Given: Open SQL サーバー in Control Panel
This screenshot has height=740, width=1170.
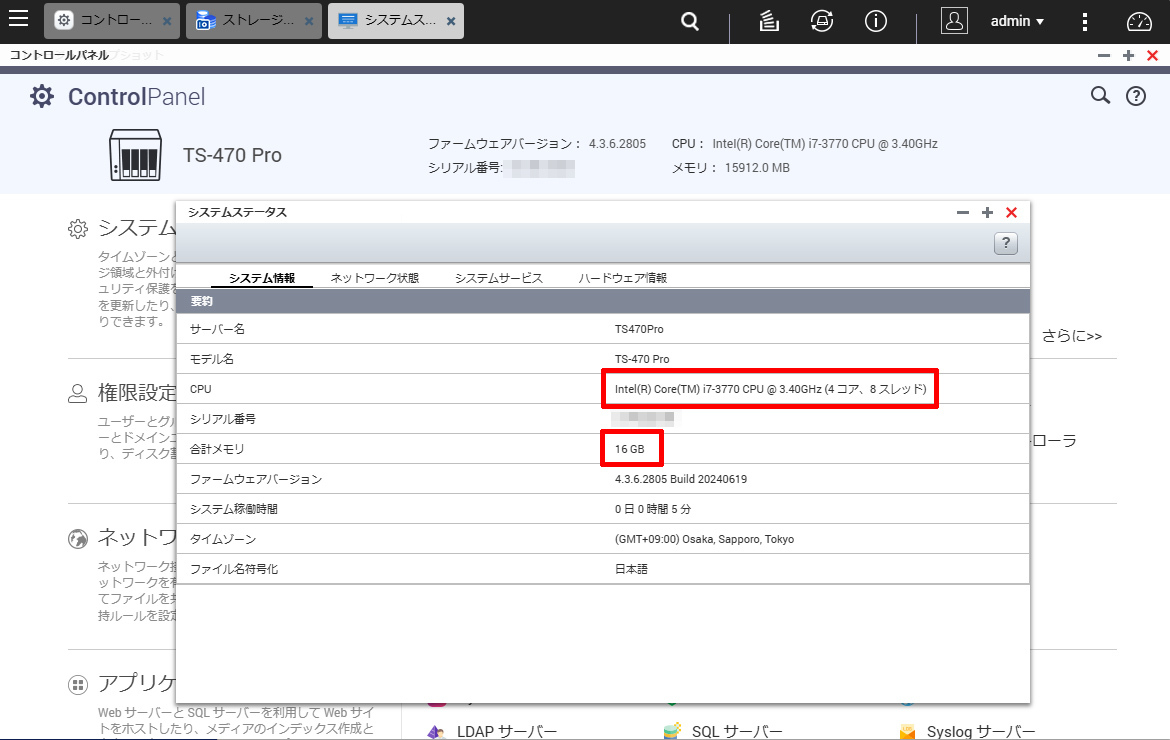Looking at the screenshot, I should tap(736, 731).
